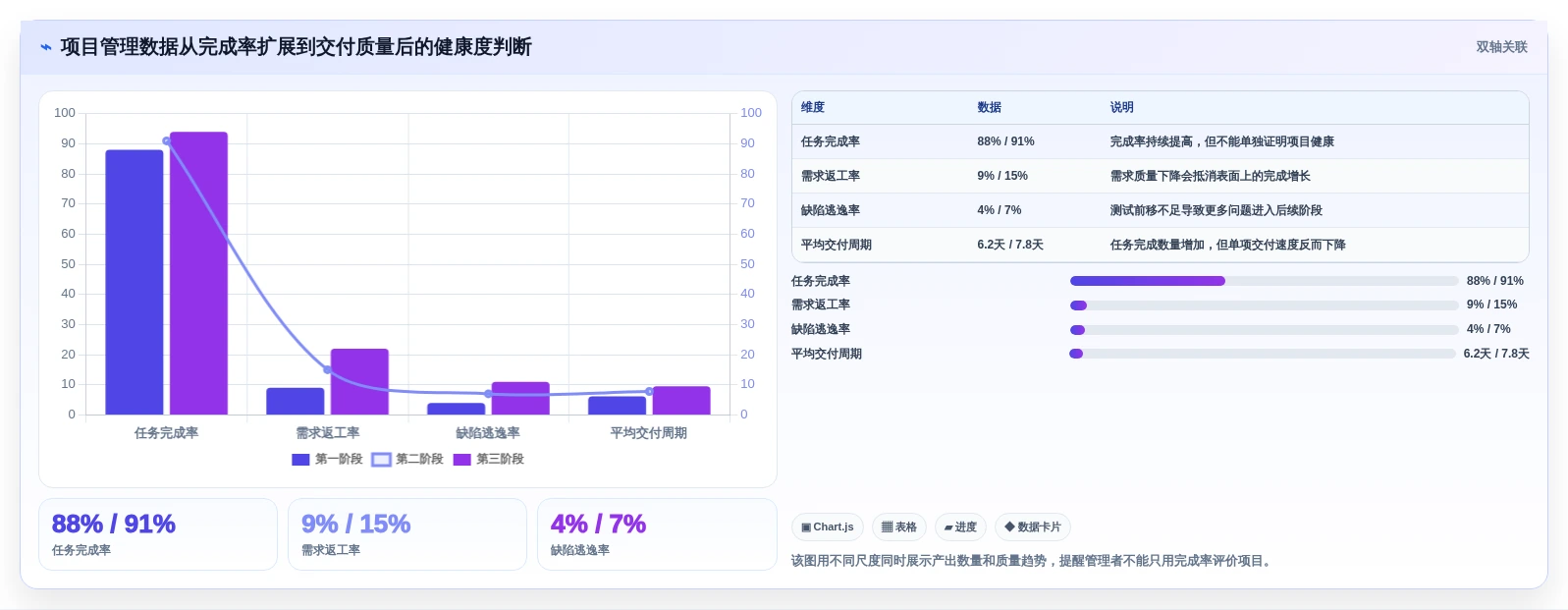
Task: Click the 平均交付周期 x-axis label
Action: (x=649, y=433)
